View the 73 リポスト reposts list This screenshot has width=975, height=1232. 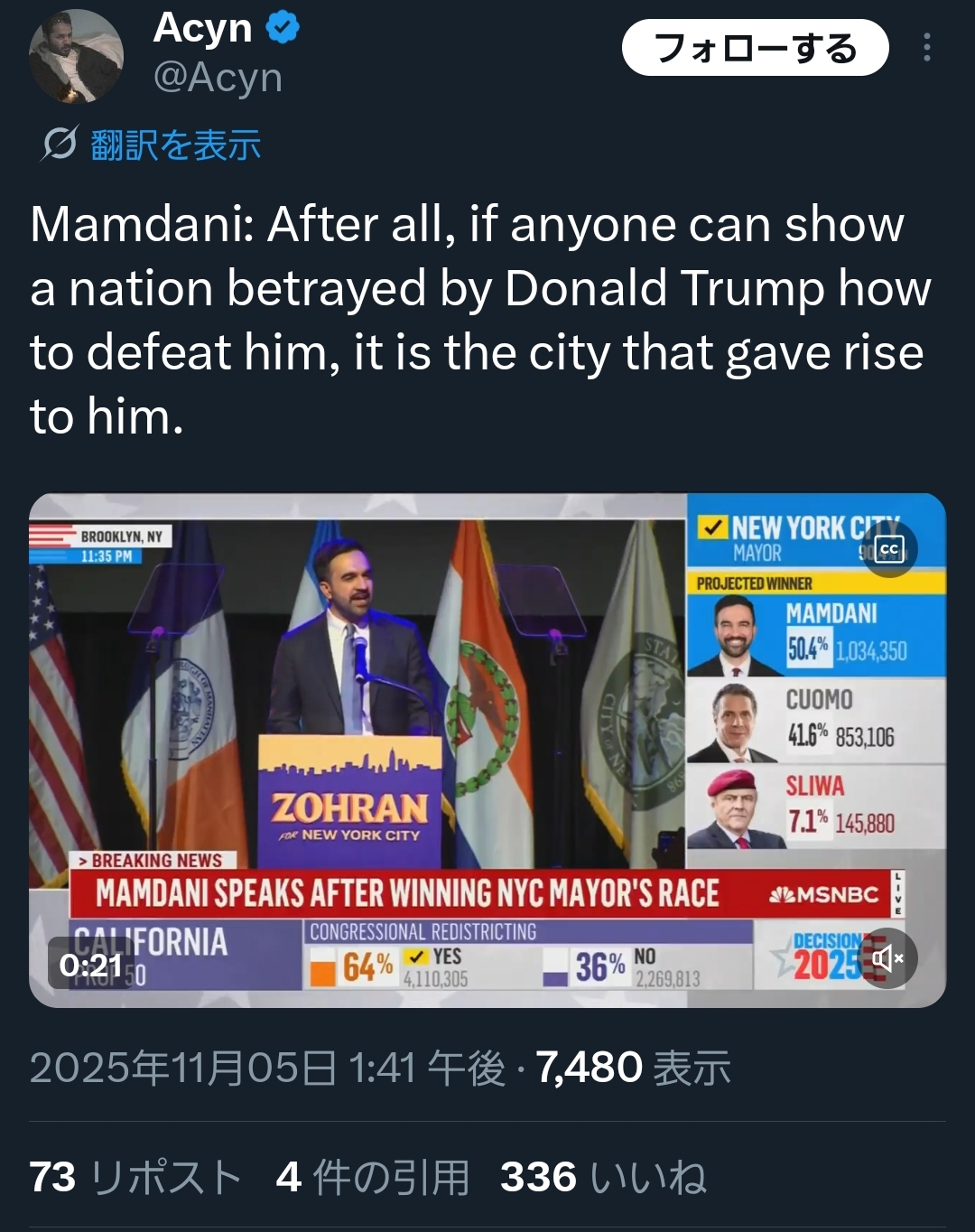[135, 1178]
